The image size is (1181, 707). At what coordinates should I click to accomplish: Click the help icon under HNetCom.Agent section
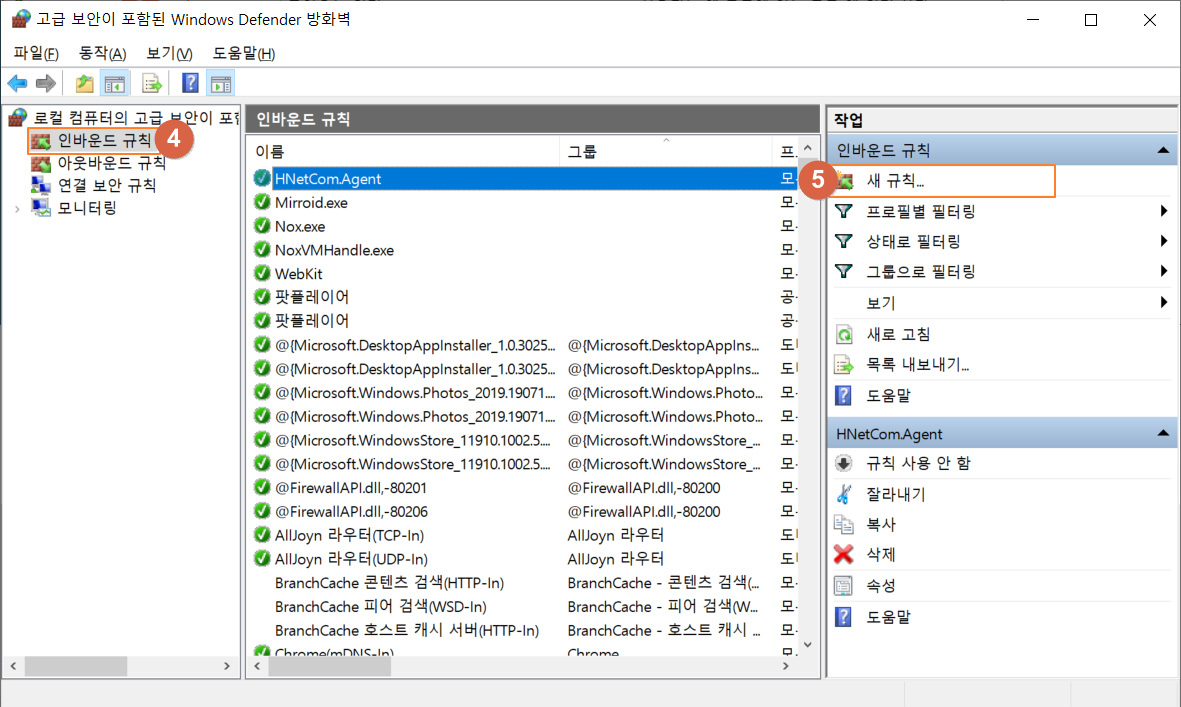(844, 617)
